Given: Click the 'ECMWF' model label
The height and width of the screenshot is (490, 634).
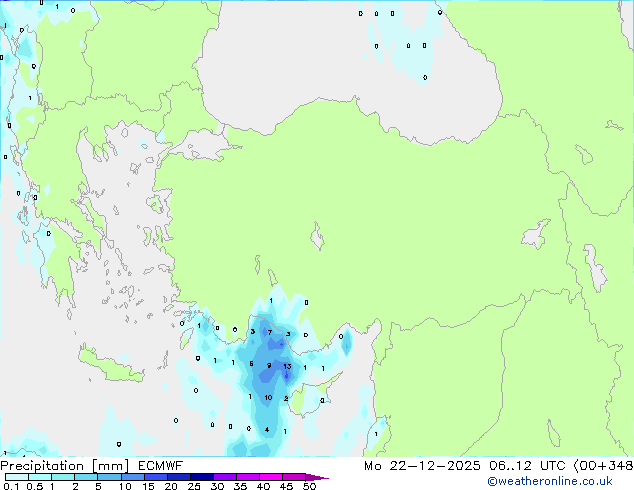Looking at the screenshot, I should tap(160, 466).
